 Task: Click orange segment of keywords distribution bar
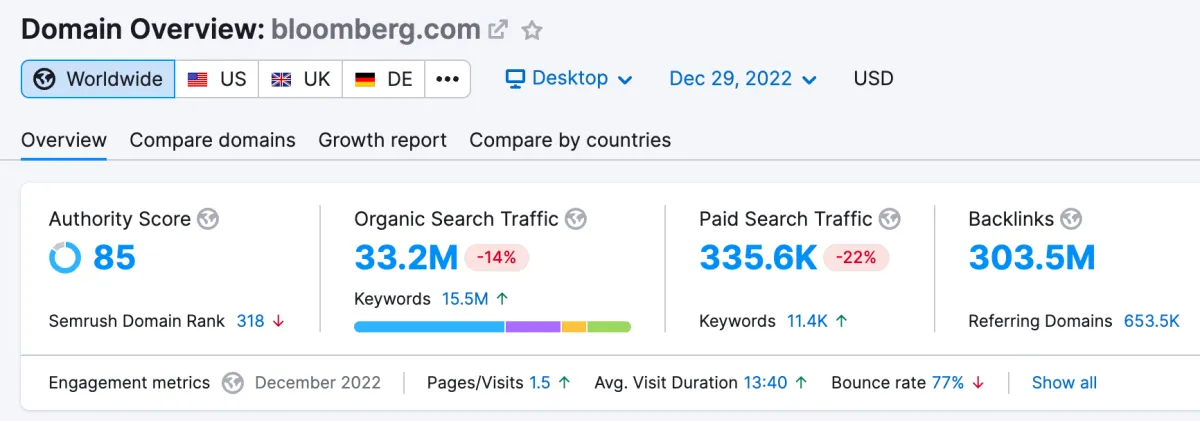pyautogui.click(x=574, y=326)
